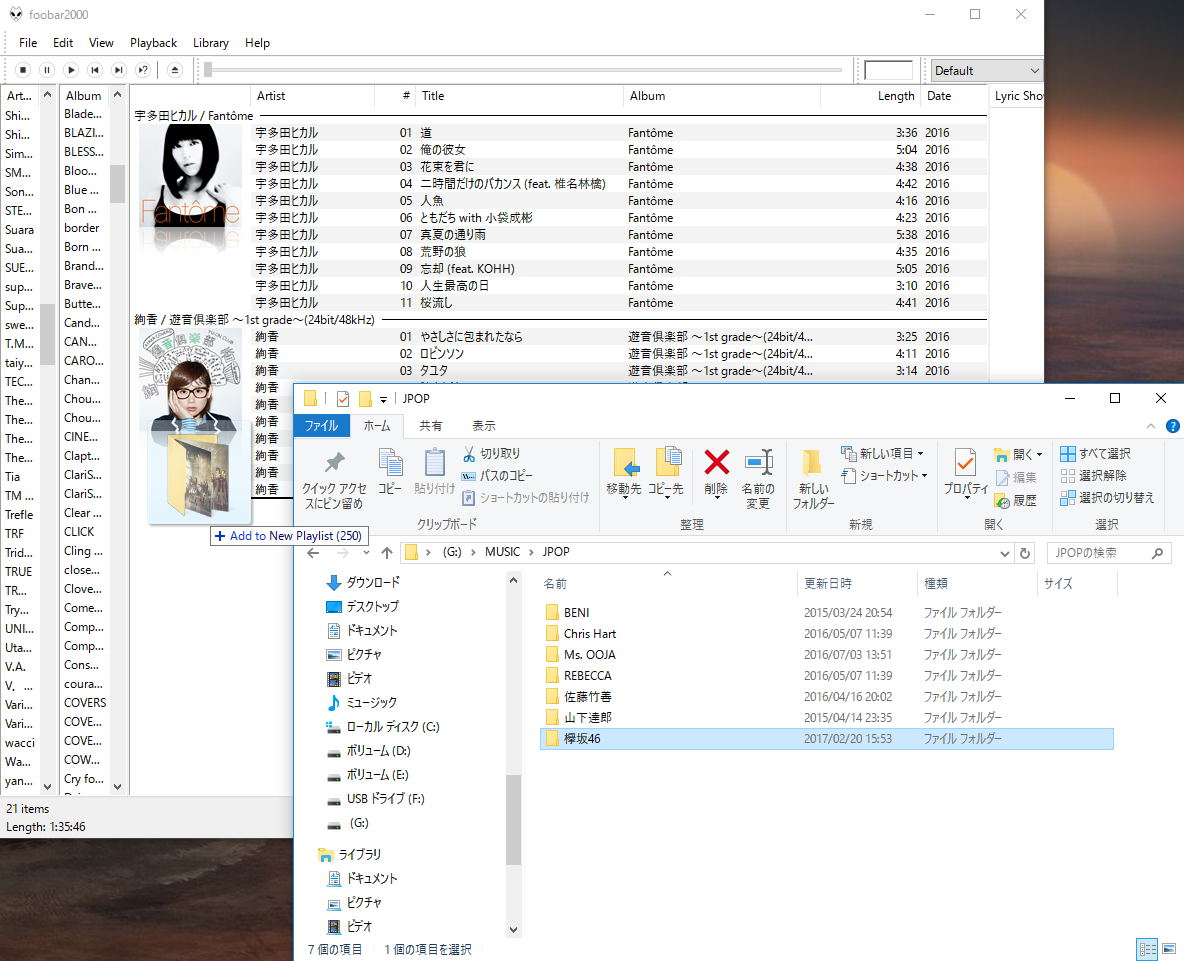Screen dimensions: 1184x961
Task: Switch to the ファイル tab in Explorer
Action: coord(322,426)
